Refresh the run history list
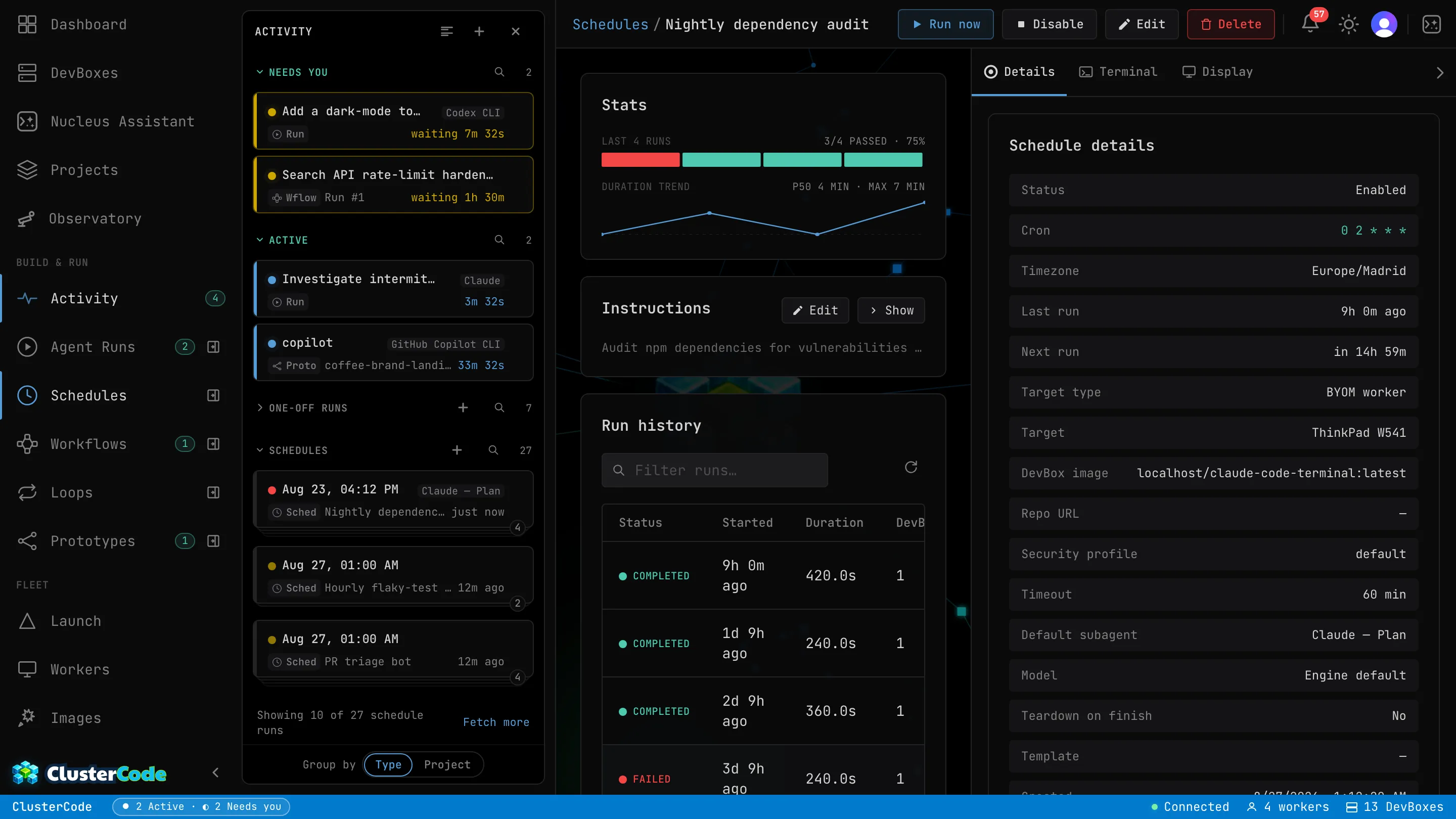Viewport: 1456px width, 819px height. (911, 468)
